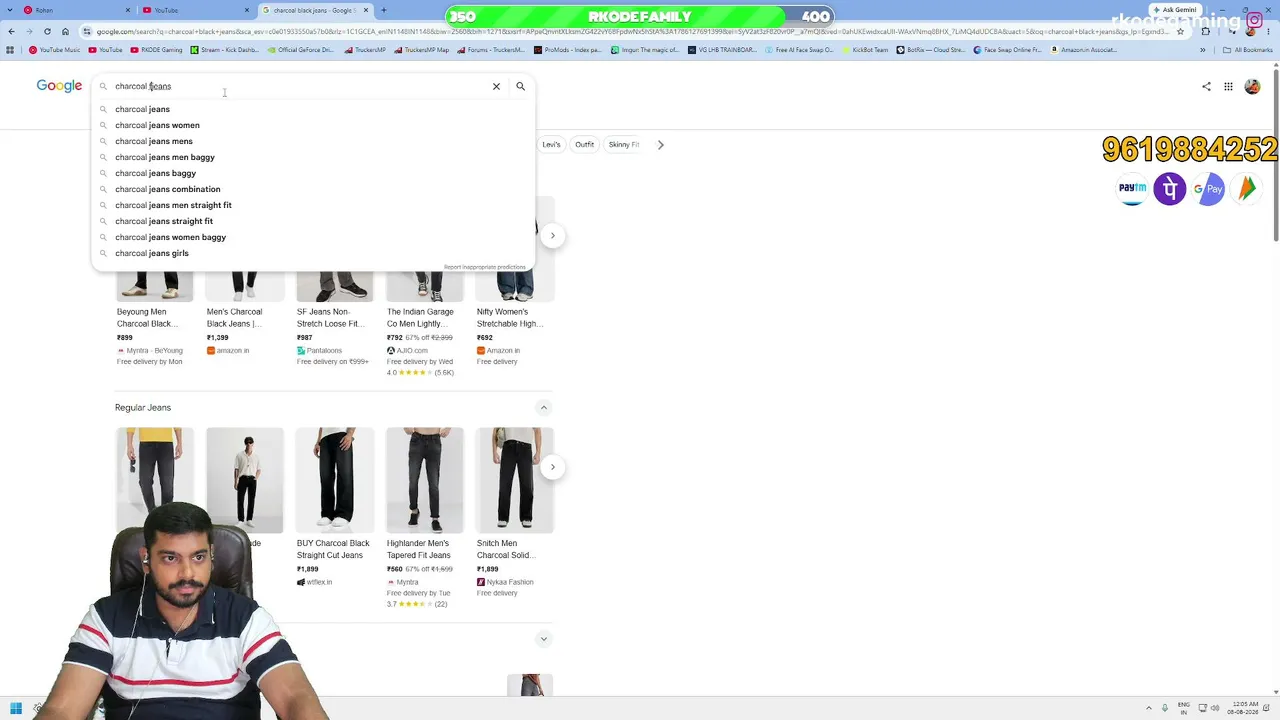
Task: Open Report inappropriate predictions link
Action: click(485, 267)
